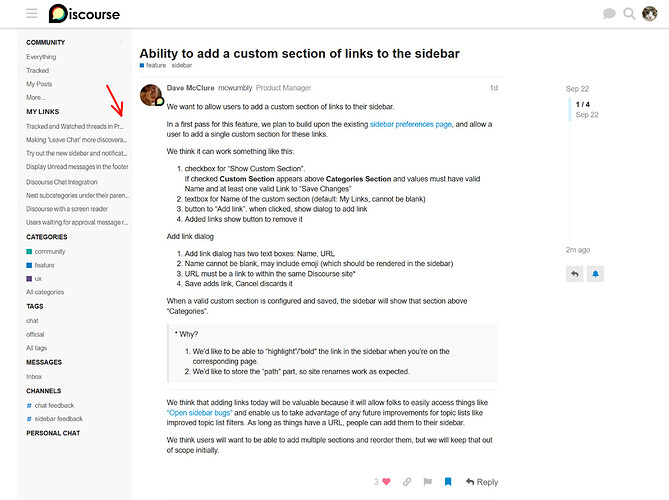669x500 pixels.
Task: Open the sidebar preferences page link
Action: [410, 124]
